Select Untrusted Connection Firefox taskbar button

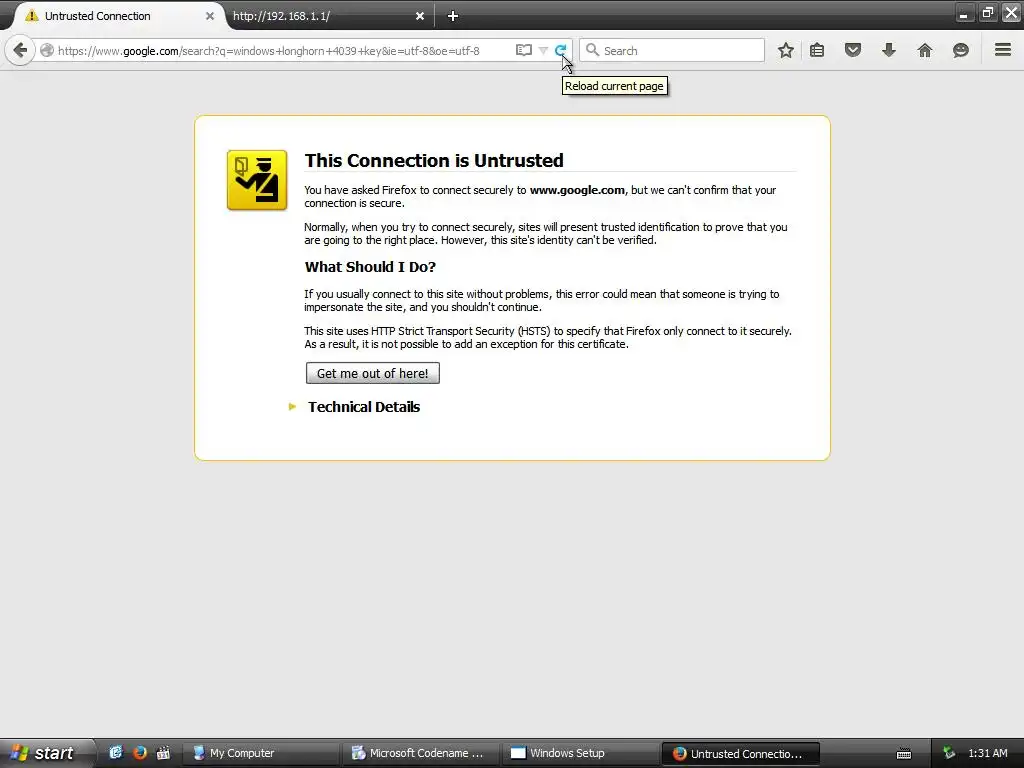pos(740,753)
